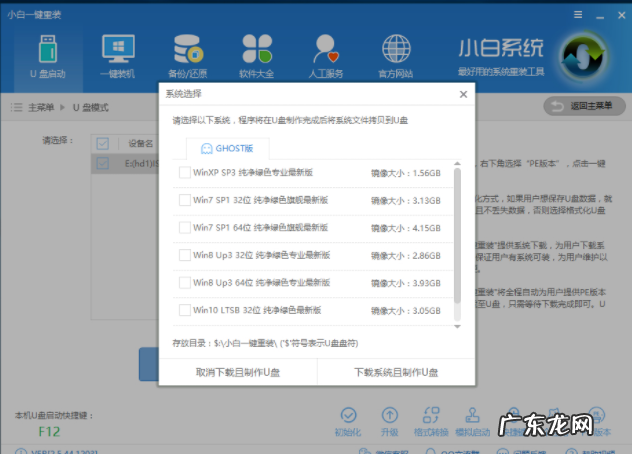
Task: Click the 存放目录 path text
Action: point(265,344)
